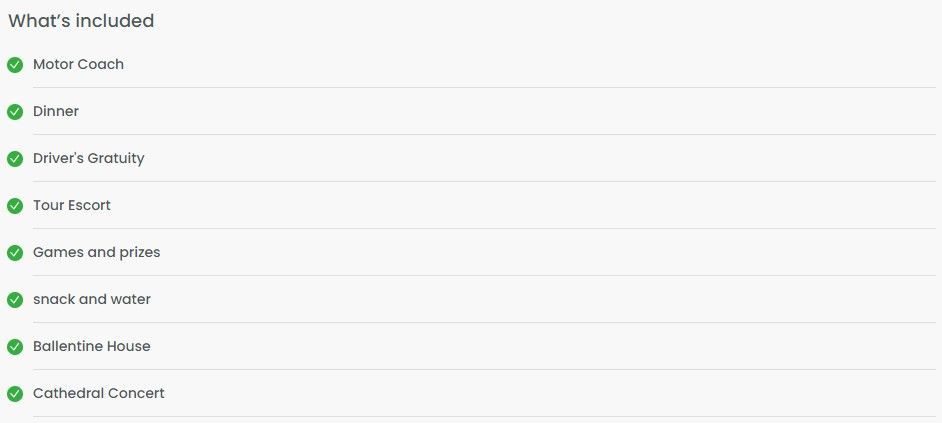942x423 pixels.
Task: Select the Motor Coach list item text
Action: pyautogui.click(x=78, y=64)
